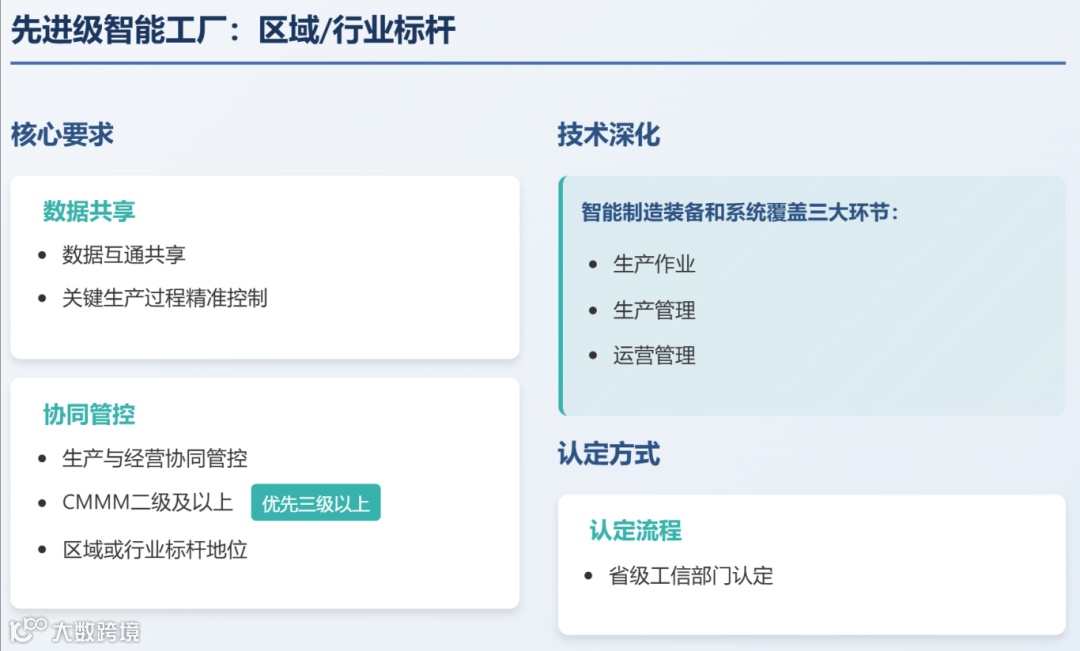The height and width of the screenshot is (651, 1080).
Task: Click the 大数跨境 watermark text
Action: tap(96, 632)
